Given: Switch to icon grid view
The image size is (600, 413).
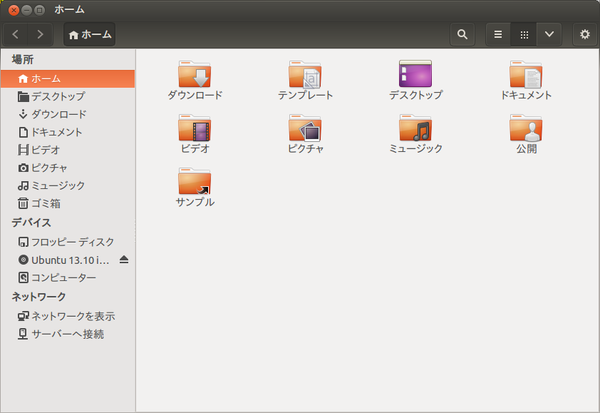Looking at the screenshot, I should pyautogui.click(x=524, y=34).
